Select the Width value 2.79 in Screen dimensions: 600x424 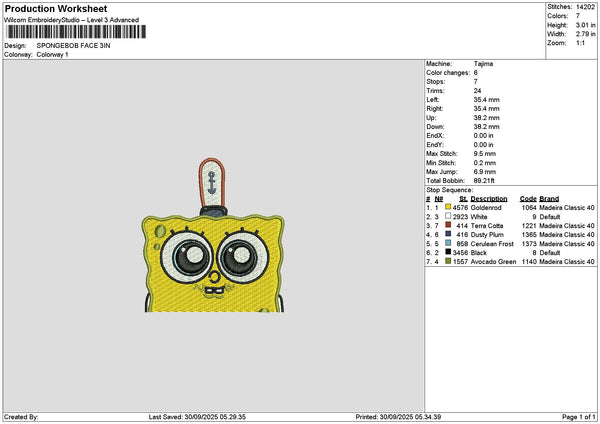585,34
